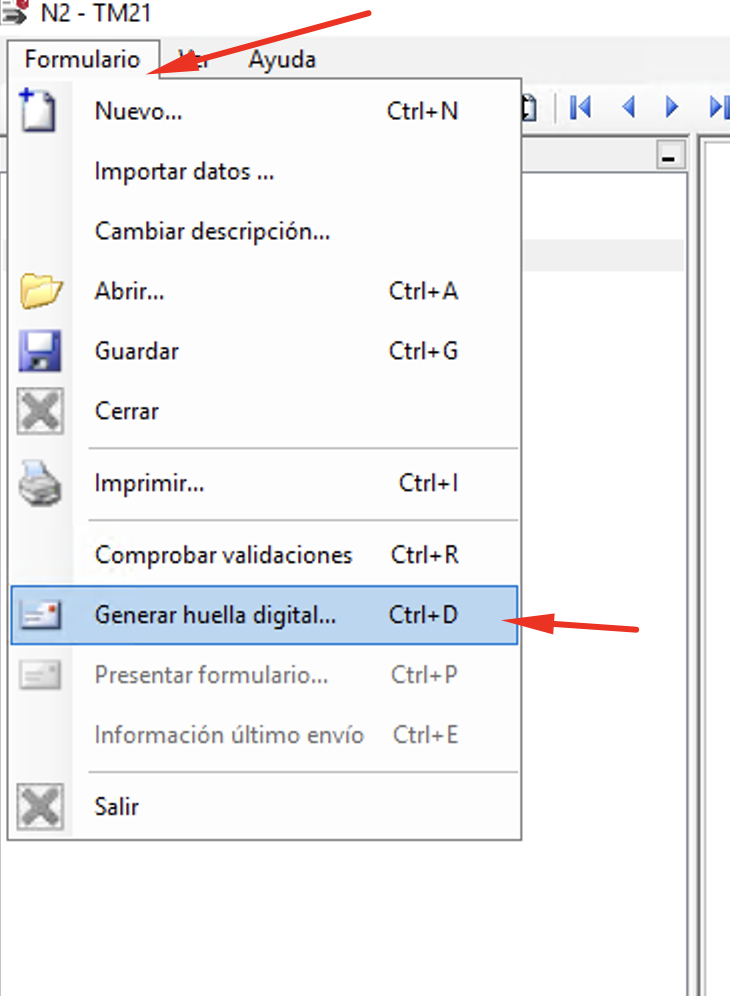Click the Formulario menu title
This screenshot has height=996, width=730.
82,59
